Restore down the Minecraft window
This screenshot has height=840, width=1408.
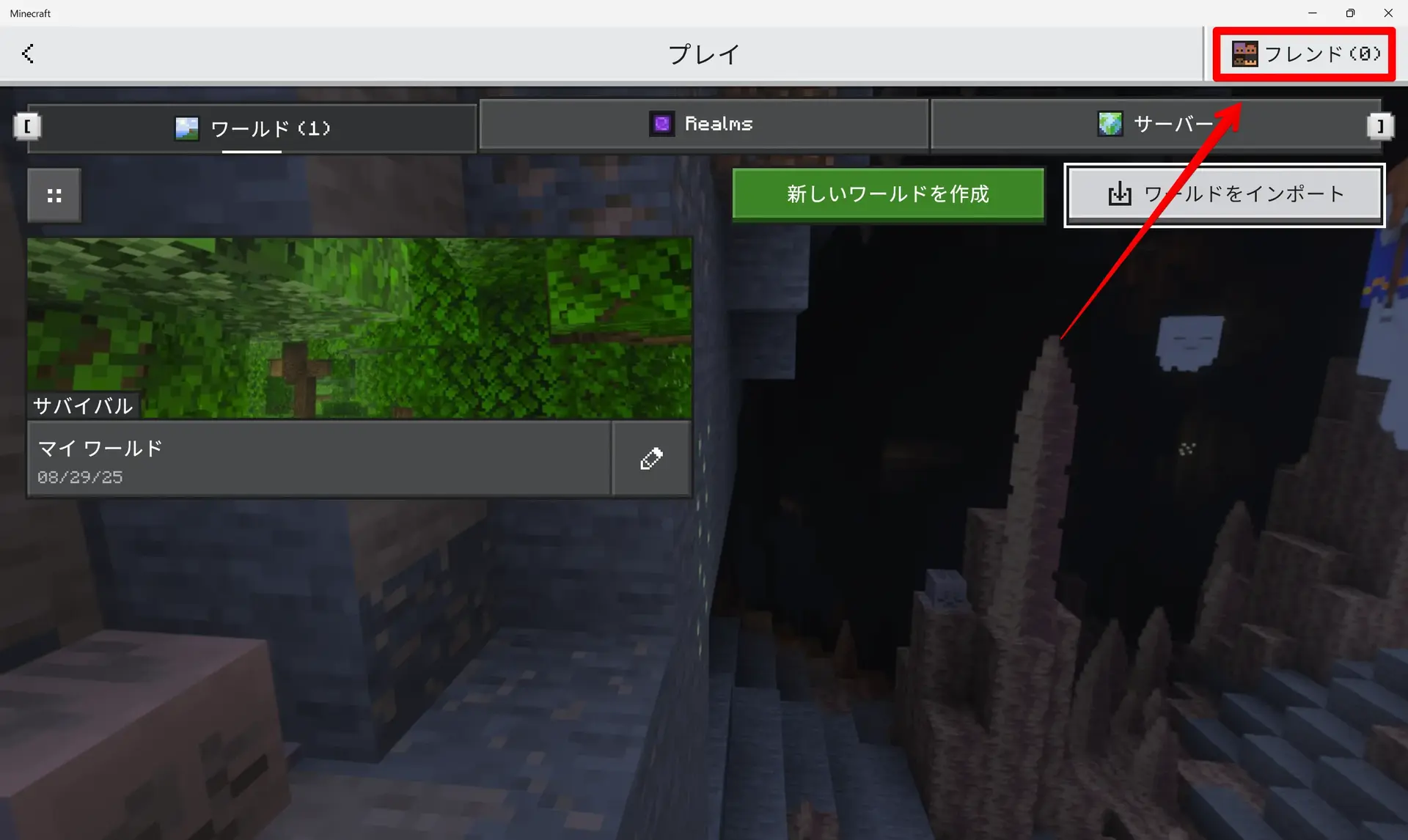point(1350,13)
